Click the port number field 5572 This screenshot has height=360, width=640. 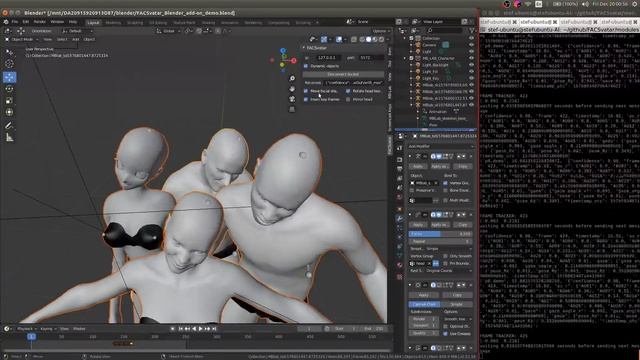tap(371, 58)
